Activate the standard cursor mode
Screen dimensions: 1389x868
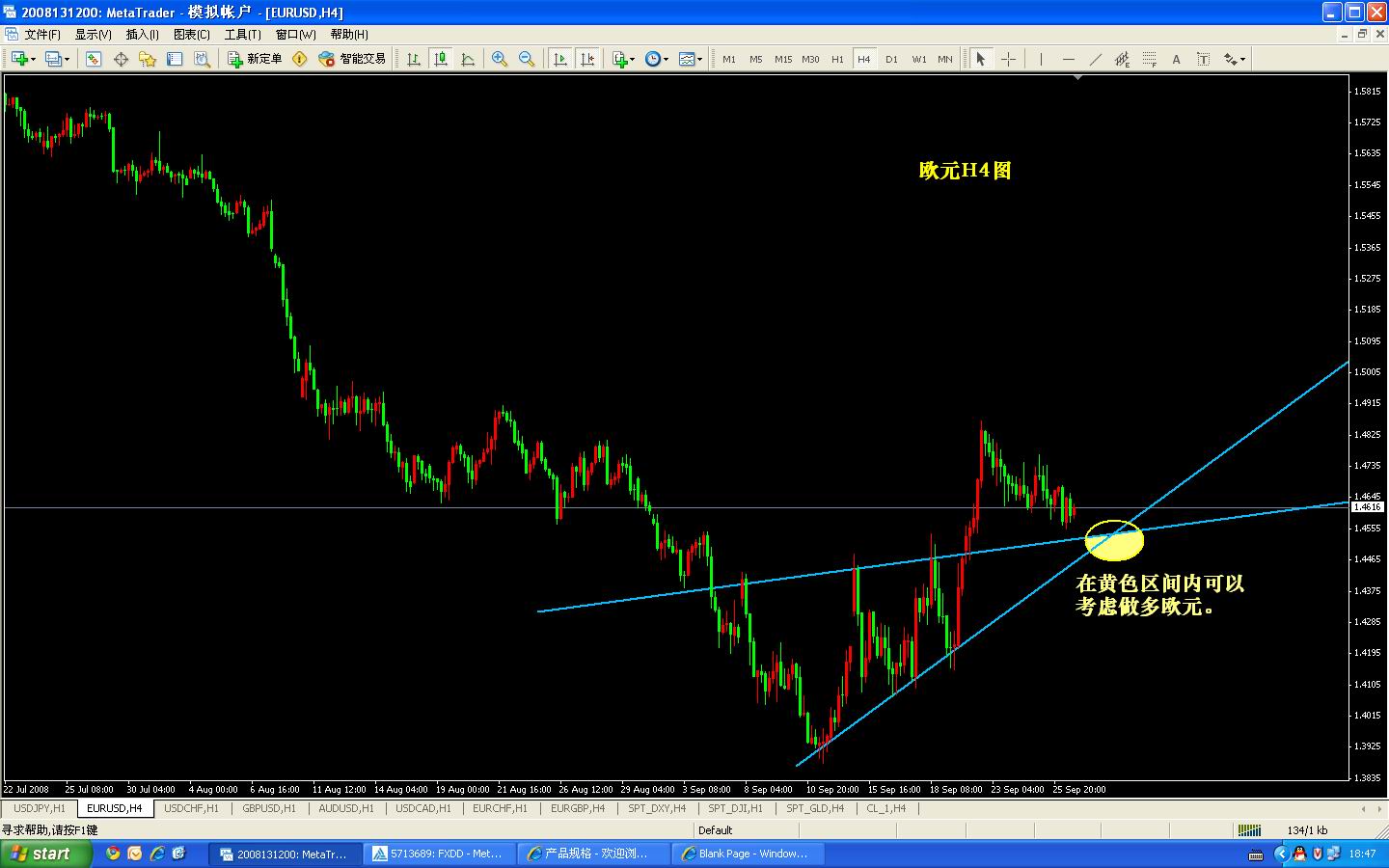point(981,59)
